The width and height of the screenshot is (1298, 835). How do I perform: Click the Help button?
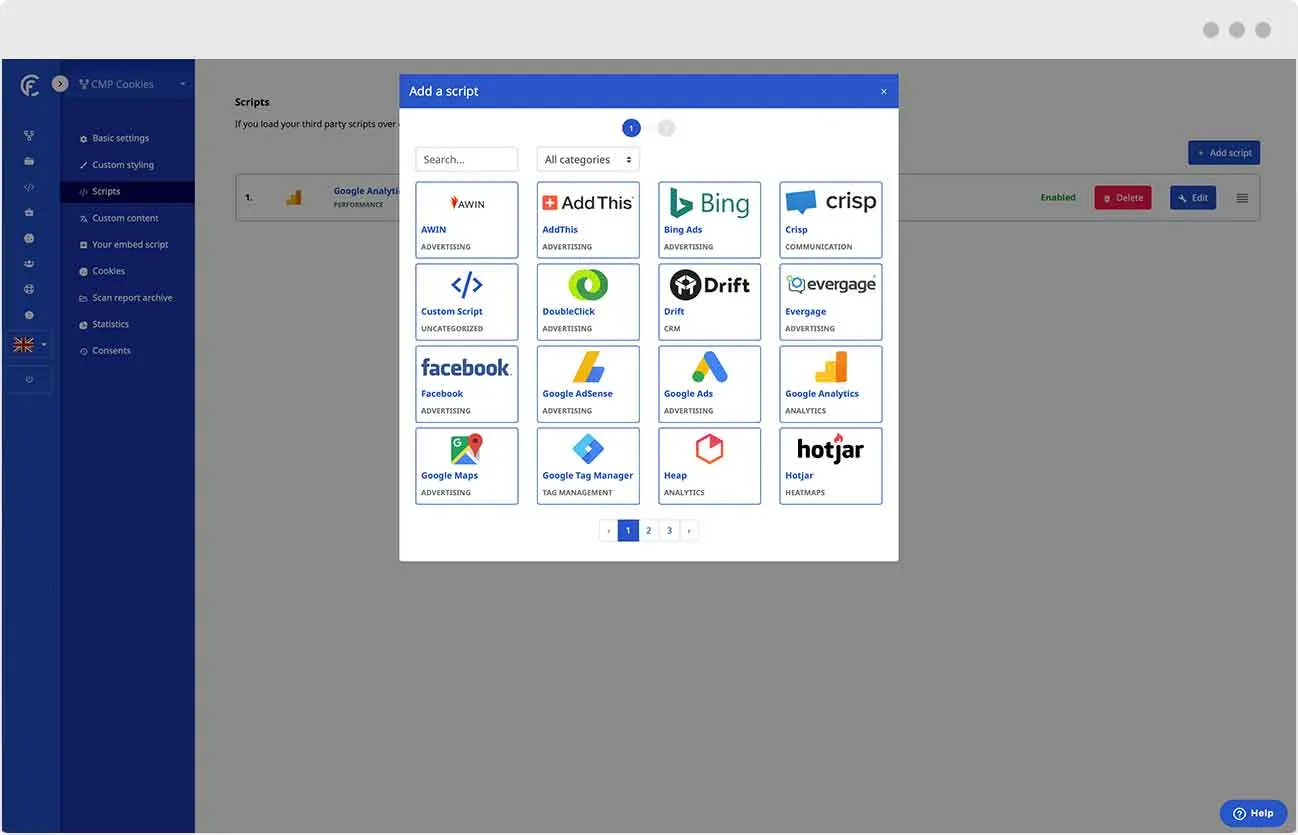[x=1253, y=813]
